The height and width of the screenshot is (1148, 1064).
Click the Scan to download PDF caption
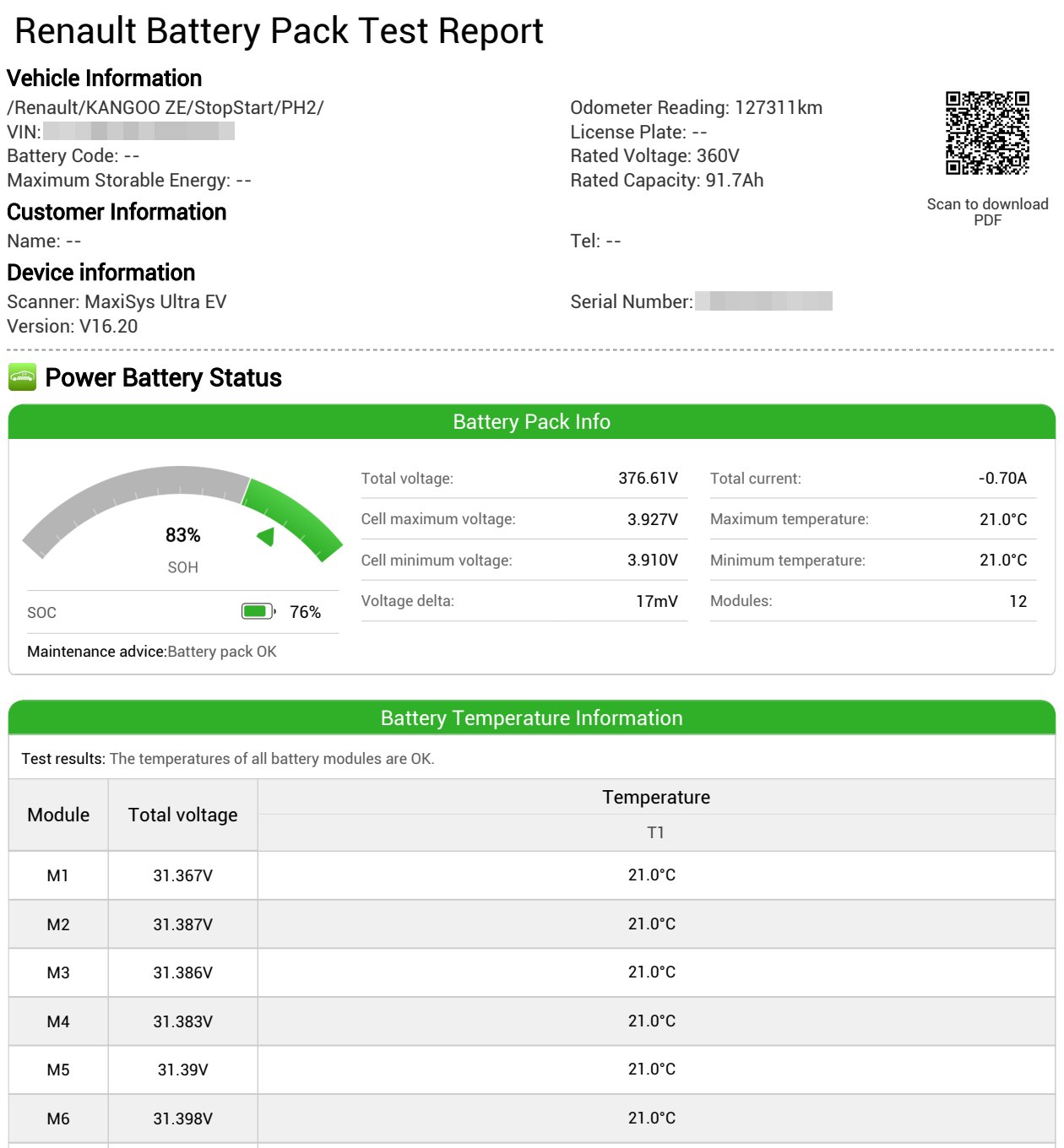(x=987, y=212)
